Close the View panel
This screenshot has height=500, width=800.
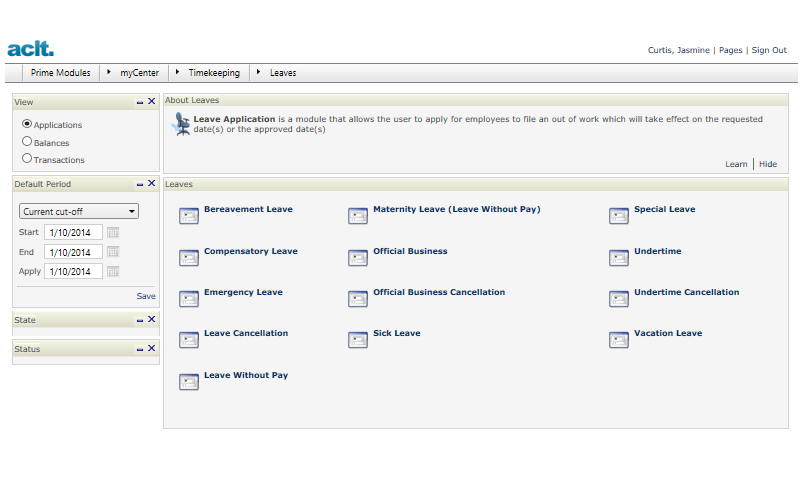click(152, 102)
